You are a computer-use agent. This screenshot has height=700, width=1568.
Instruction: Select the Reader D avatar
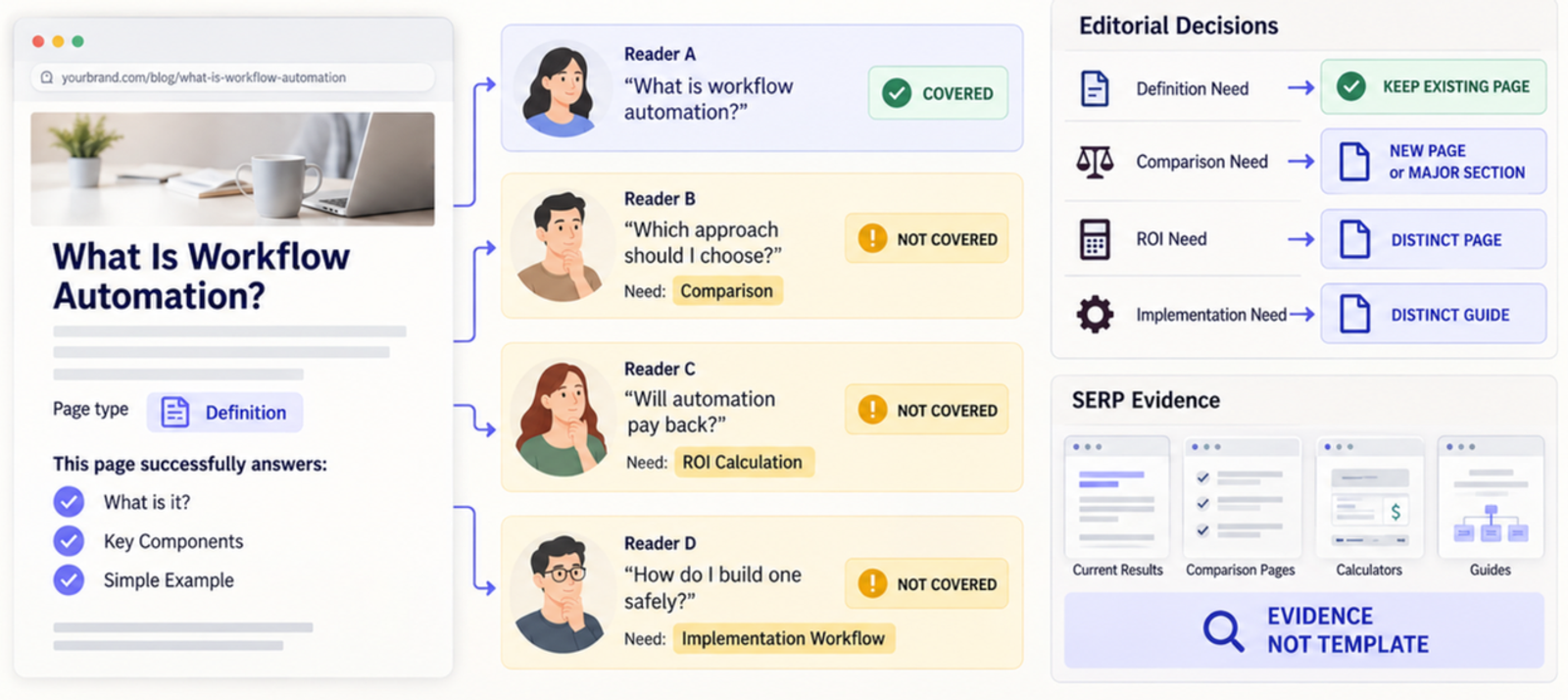point(561,593)
